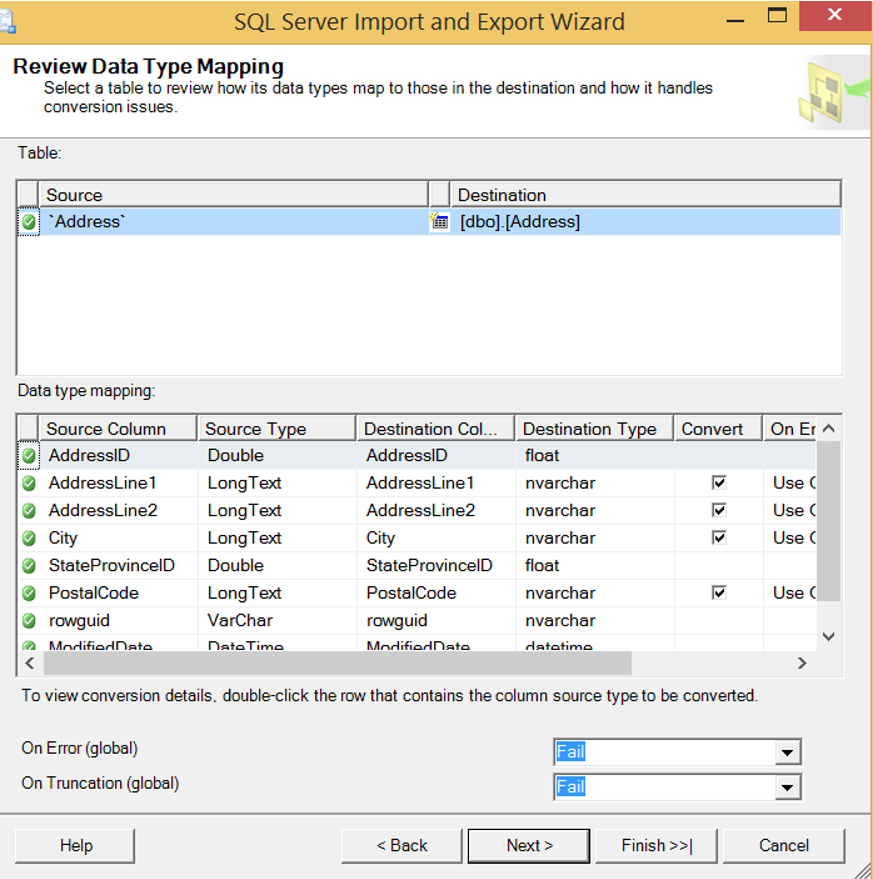Click the nvarchar type cell in rowguid row
The height and width of the screenshot is (879, 873).
click(x=594, y=620)
